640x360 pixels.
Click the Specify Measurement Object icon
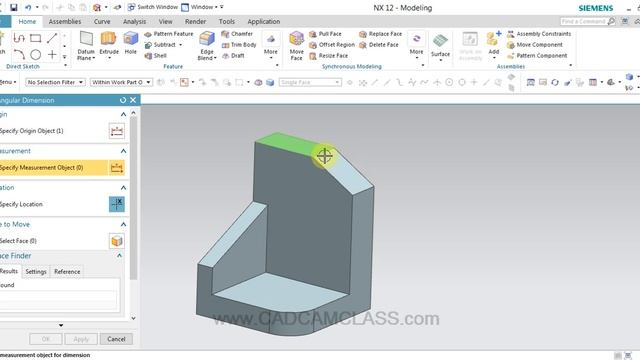[117, 168]
